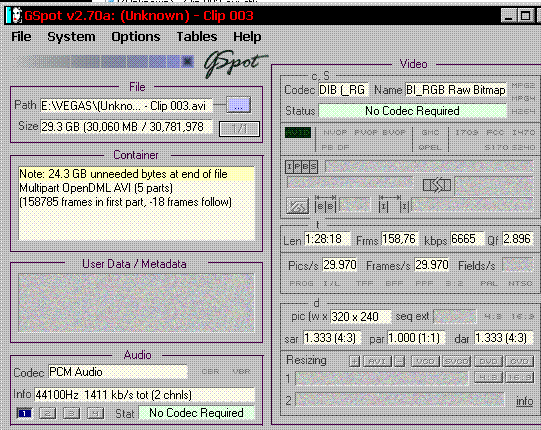Click the VBR audio indicator
This screenshot has height=430, width=541.
(x=241, y=372)
